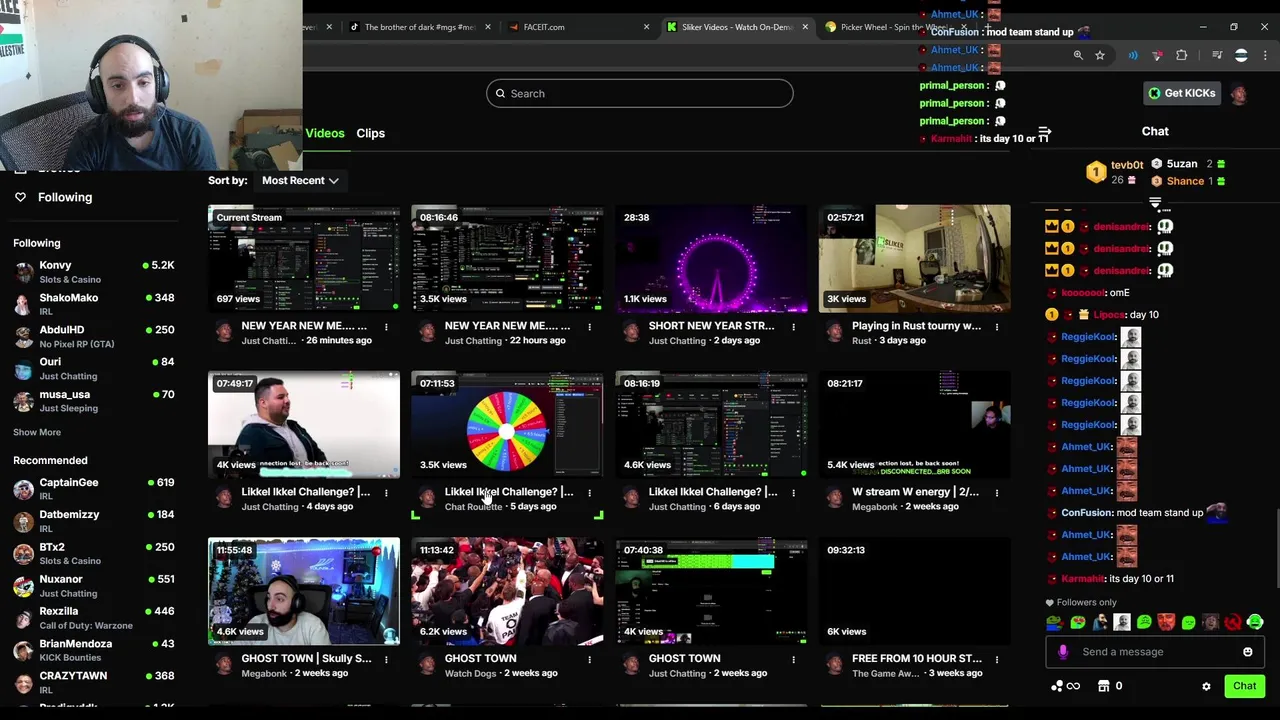Open the chat shop icon

coord(1104,686)
